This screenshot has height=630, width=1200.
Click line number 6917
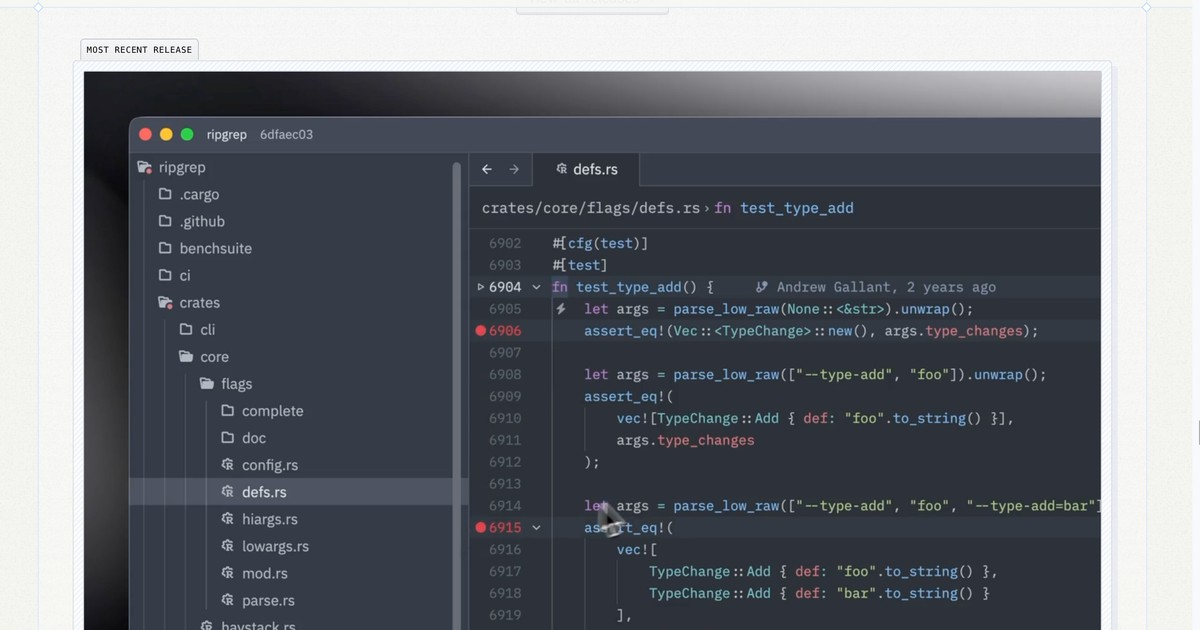click(x=505, y=571)
